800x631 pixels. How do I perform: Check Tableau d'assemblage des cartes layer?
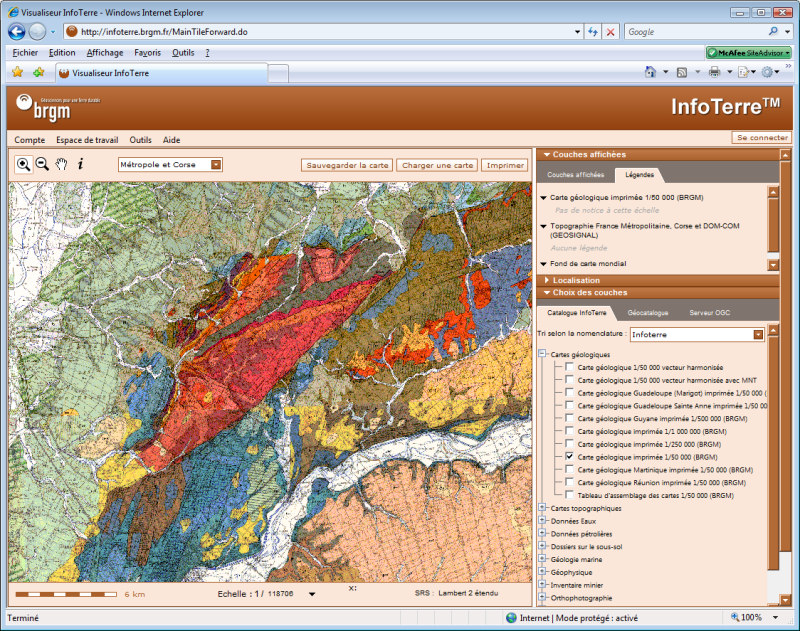click(569, 495)
